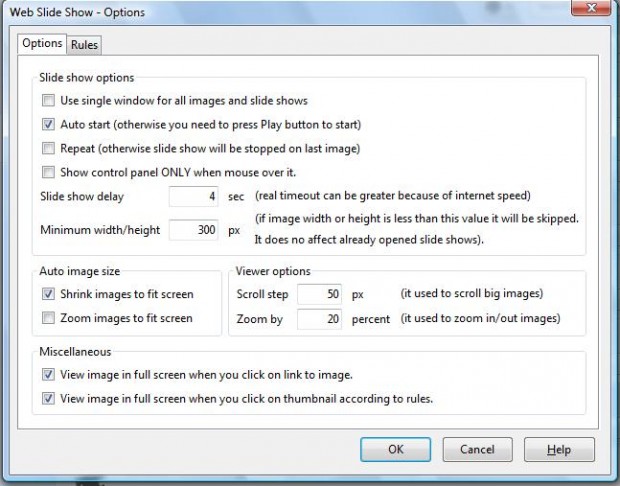The image size is (620, 486).
Task: Click the Minimum width/height field
Action: point(193,230)
